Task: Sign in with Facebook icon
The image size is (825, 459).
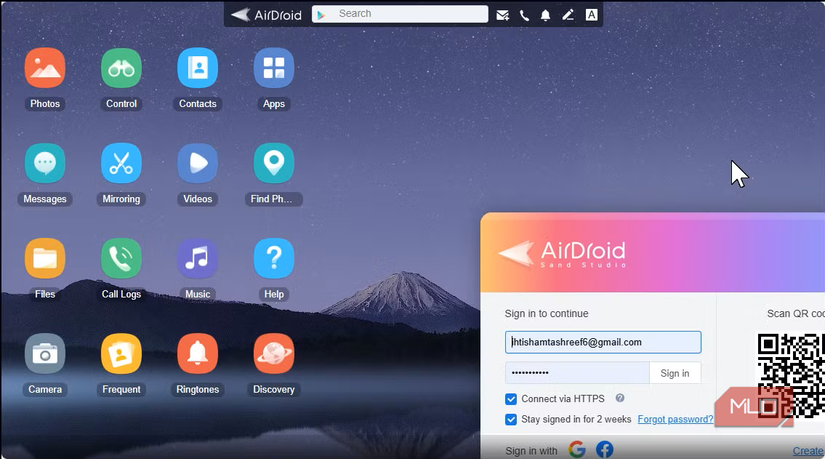Action: (604, 450)
